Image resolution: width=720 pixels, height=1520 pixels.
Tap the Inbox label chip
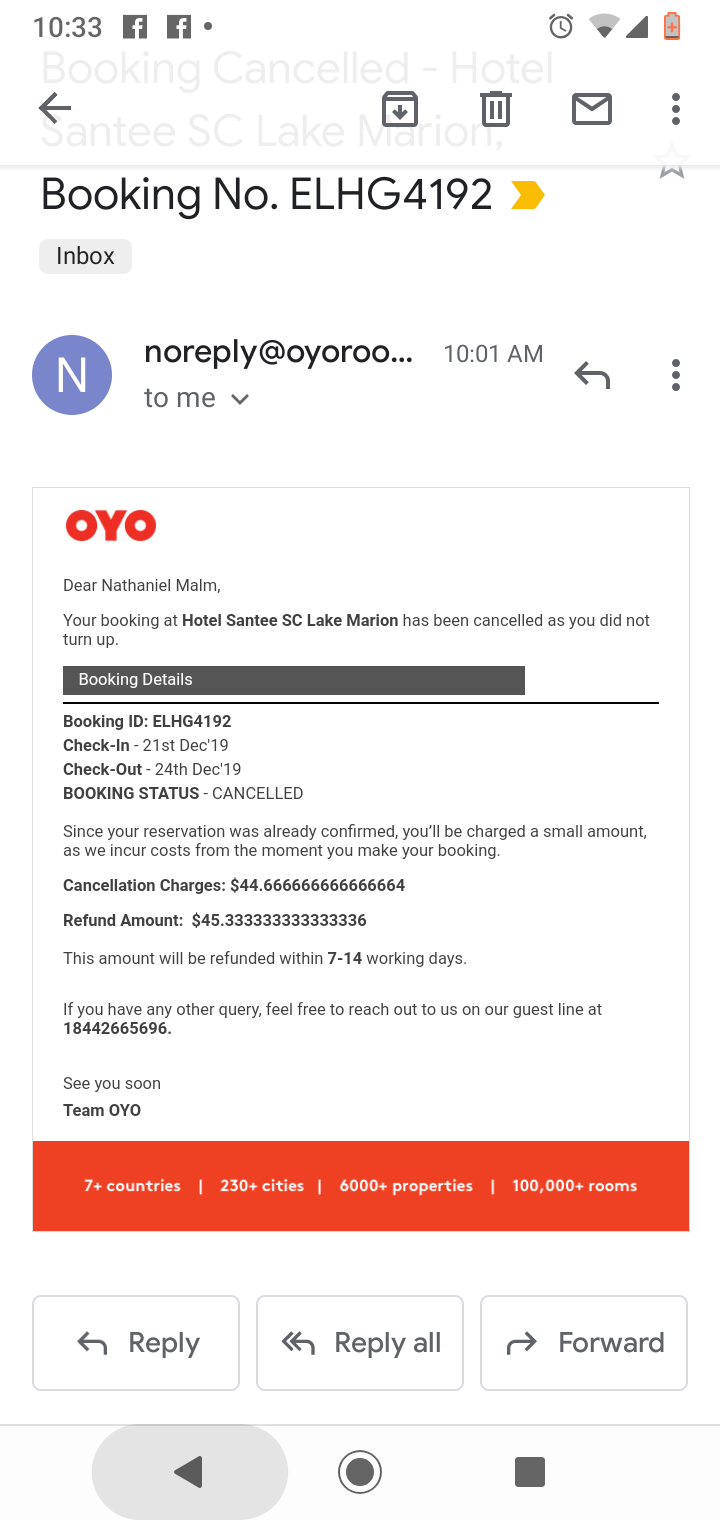tap(85, 256)
